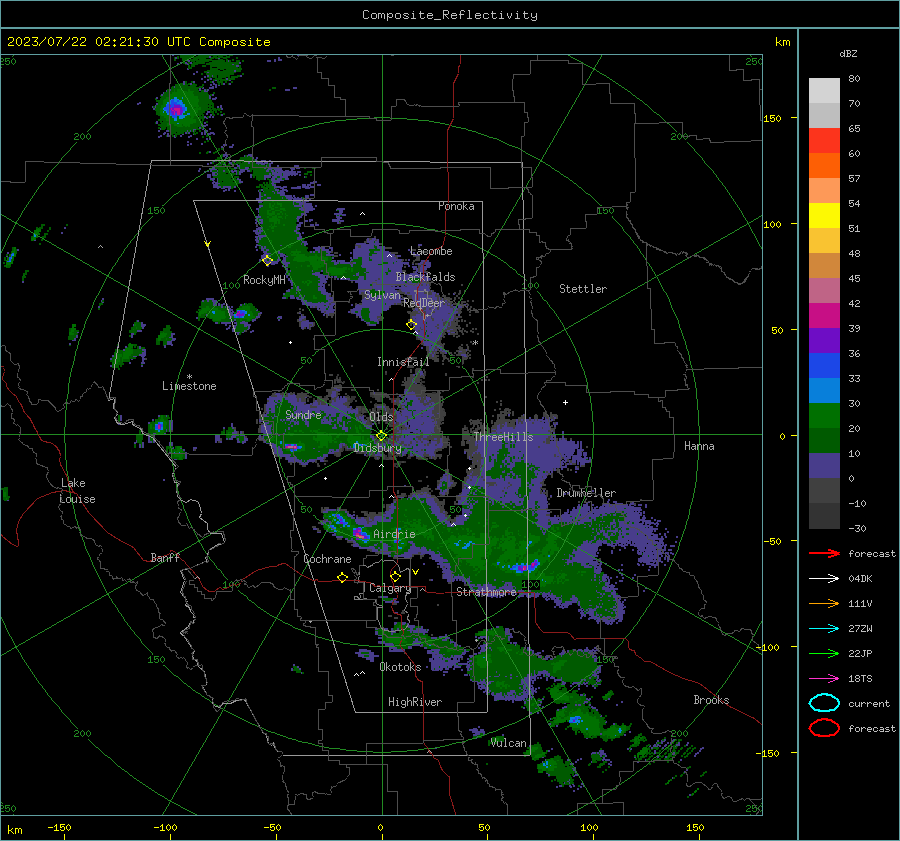The width and height of the screenshot is (900, 841).
Task: Click the yellow diamond marker near Cochrane
Action: [342, 577]
